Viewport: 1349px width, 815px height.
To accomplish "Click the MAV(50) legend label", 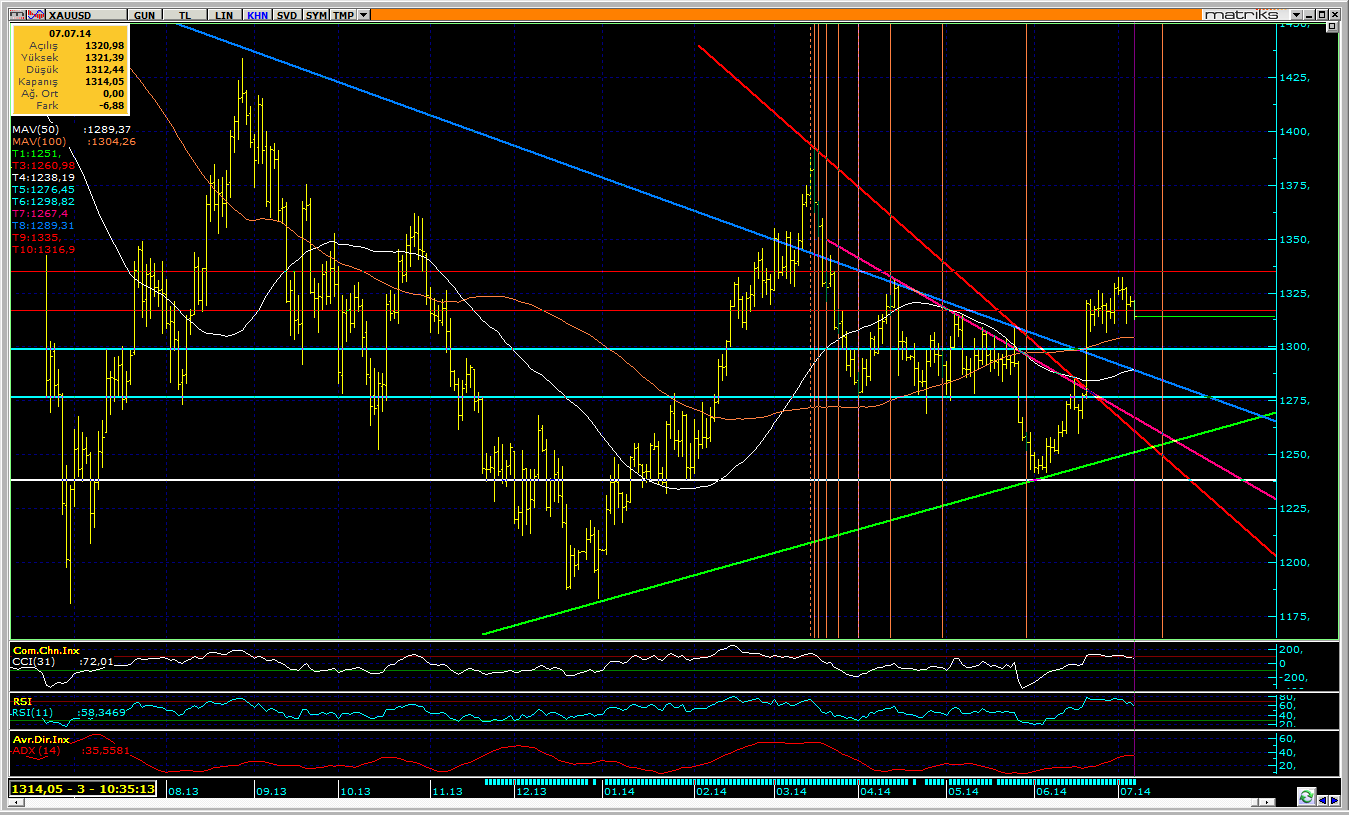I will click(x=35, y=130).
